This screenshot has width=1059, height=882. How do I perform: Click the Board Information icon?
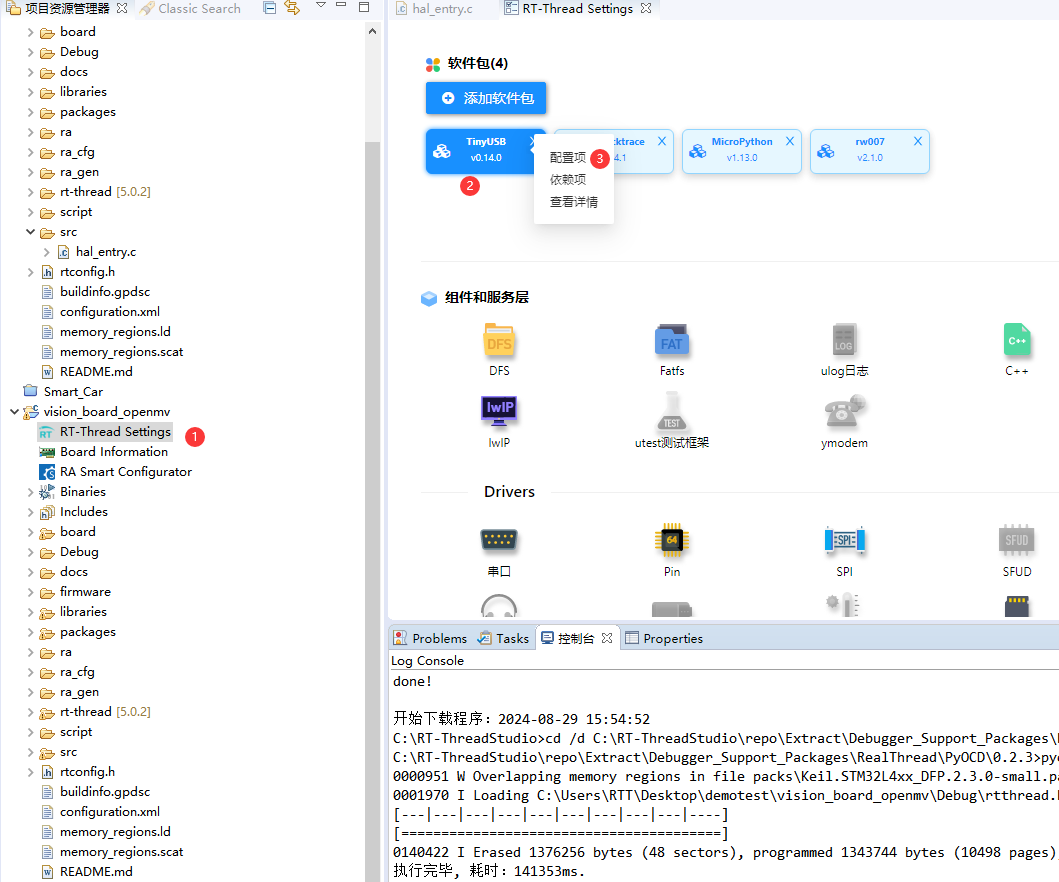click(x=47, y=452)
